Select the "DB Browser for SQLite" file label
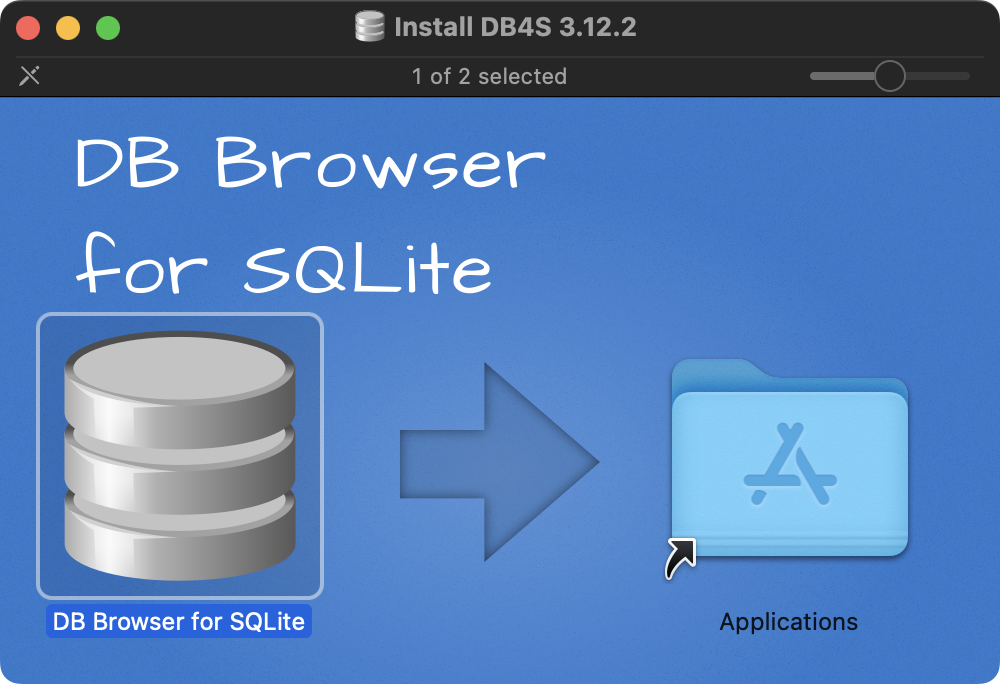This screenshot has width=1000, height=684. [x=179, y=621]
